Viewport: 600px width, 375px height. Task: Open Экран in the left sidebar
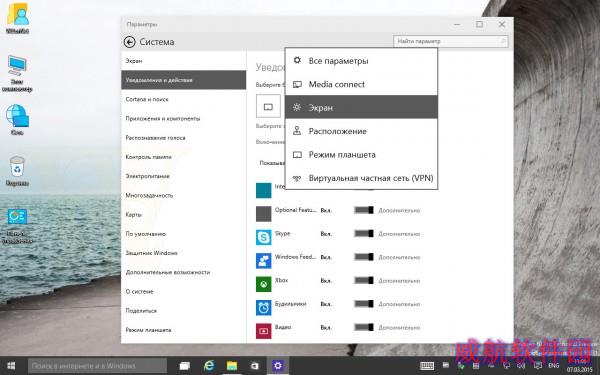[x=184, y=61]
